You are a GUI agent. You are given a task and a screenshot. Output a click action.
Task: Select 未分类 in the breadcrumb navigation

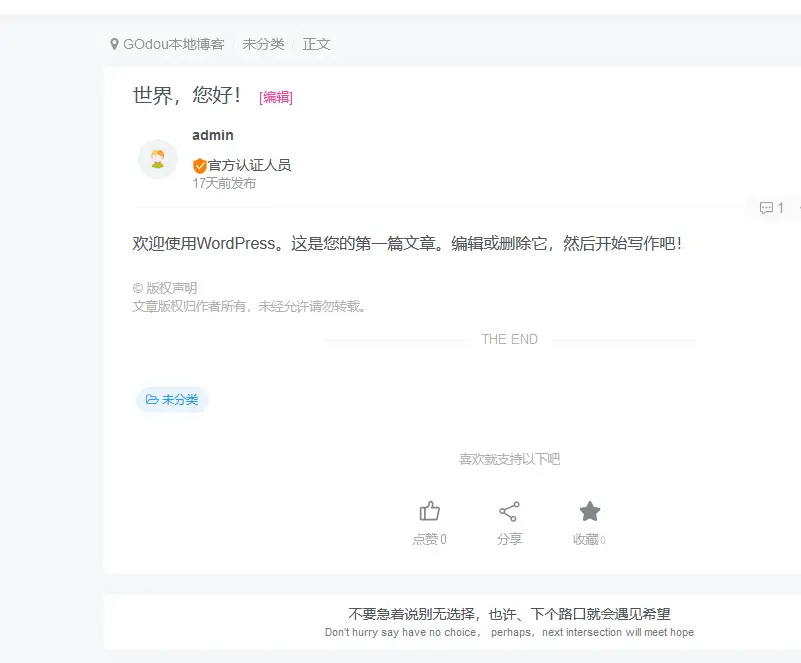[x=262, y=44]
